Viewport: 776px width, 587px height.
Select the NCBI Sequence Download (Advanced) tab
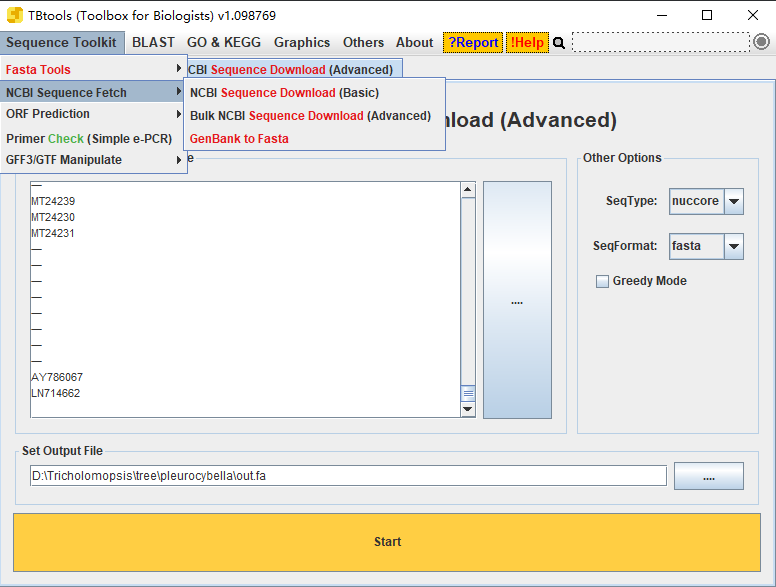point(294,69)
